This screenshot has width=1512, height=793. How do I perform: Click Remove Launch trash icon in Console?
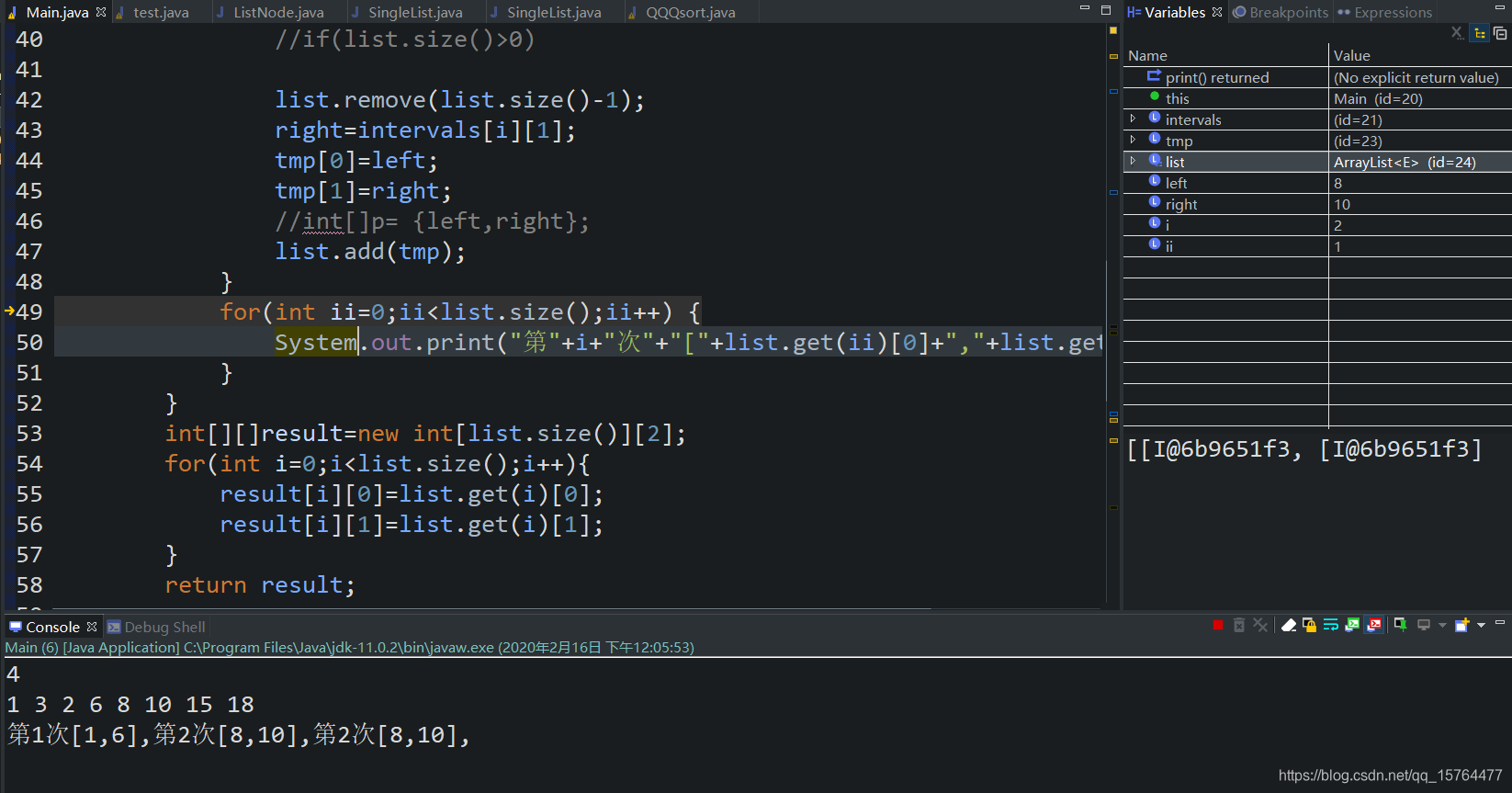pos(1239,626)
